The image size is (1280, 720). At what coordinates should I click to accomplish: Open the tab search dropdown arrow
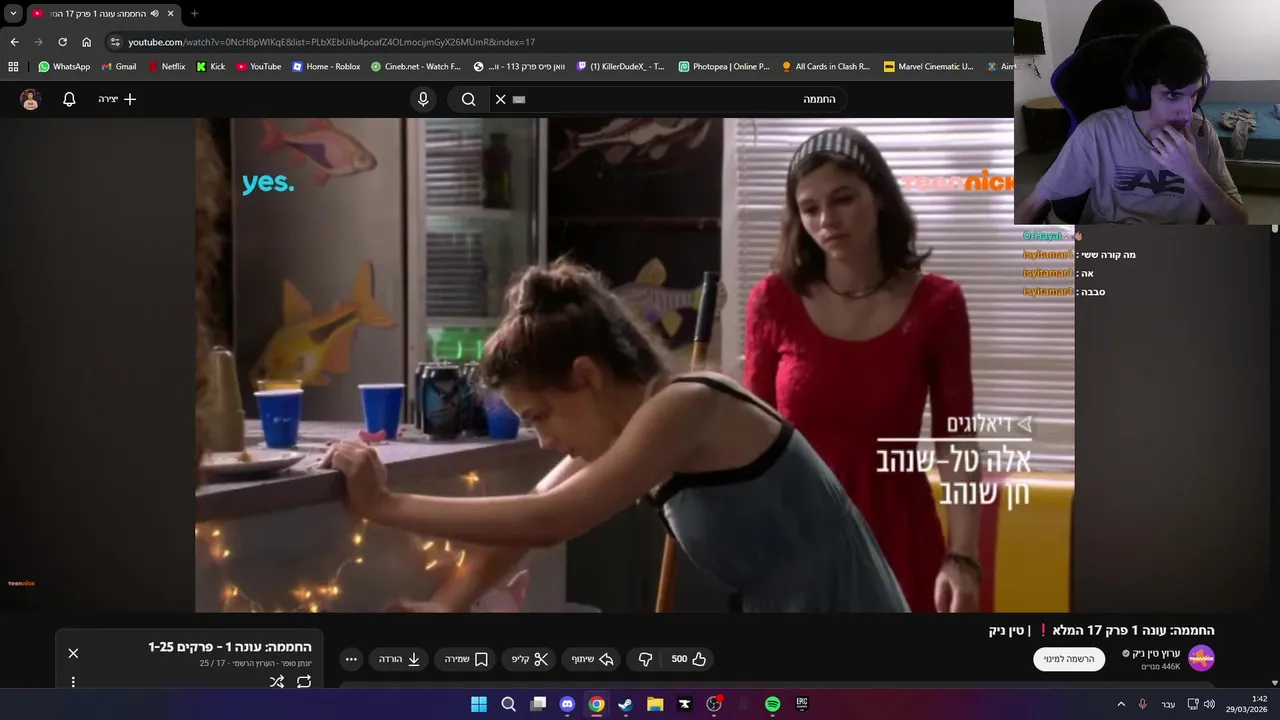click(x=13, y=13)
